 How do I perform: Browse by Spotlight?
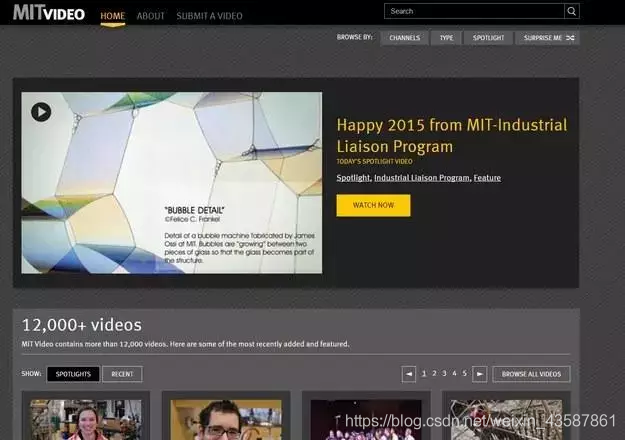pos(488,38)
